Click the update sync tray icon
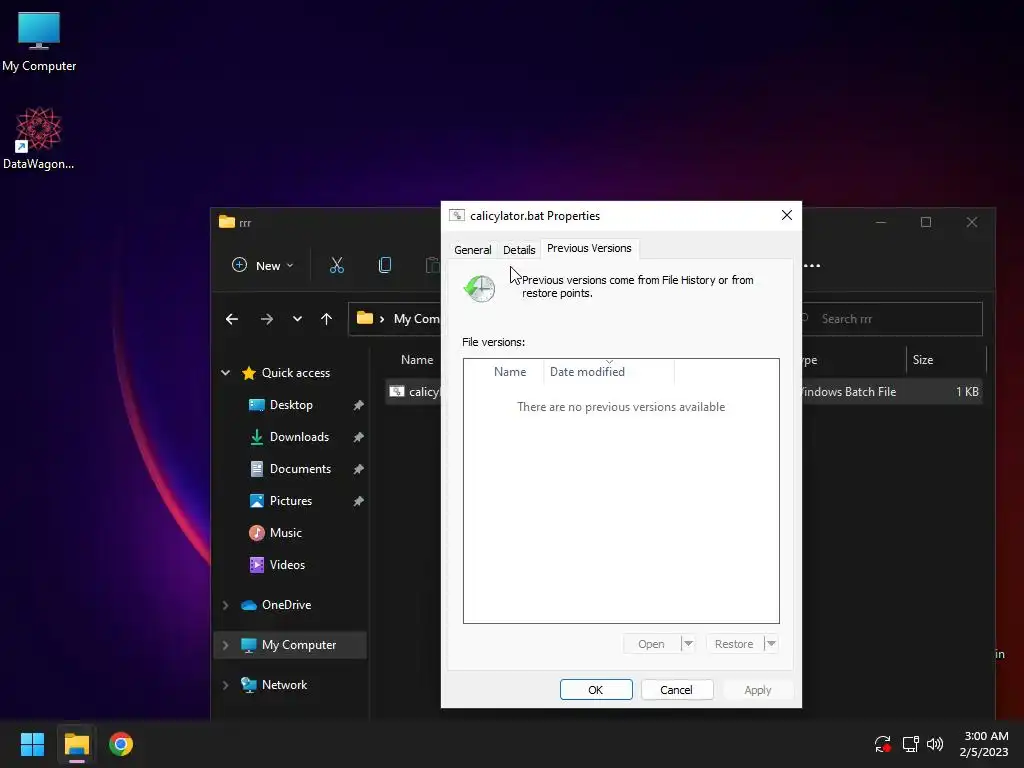 click(x=883, y=744)
